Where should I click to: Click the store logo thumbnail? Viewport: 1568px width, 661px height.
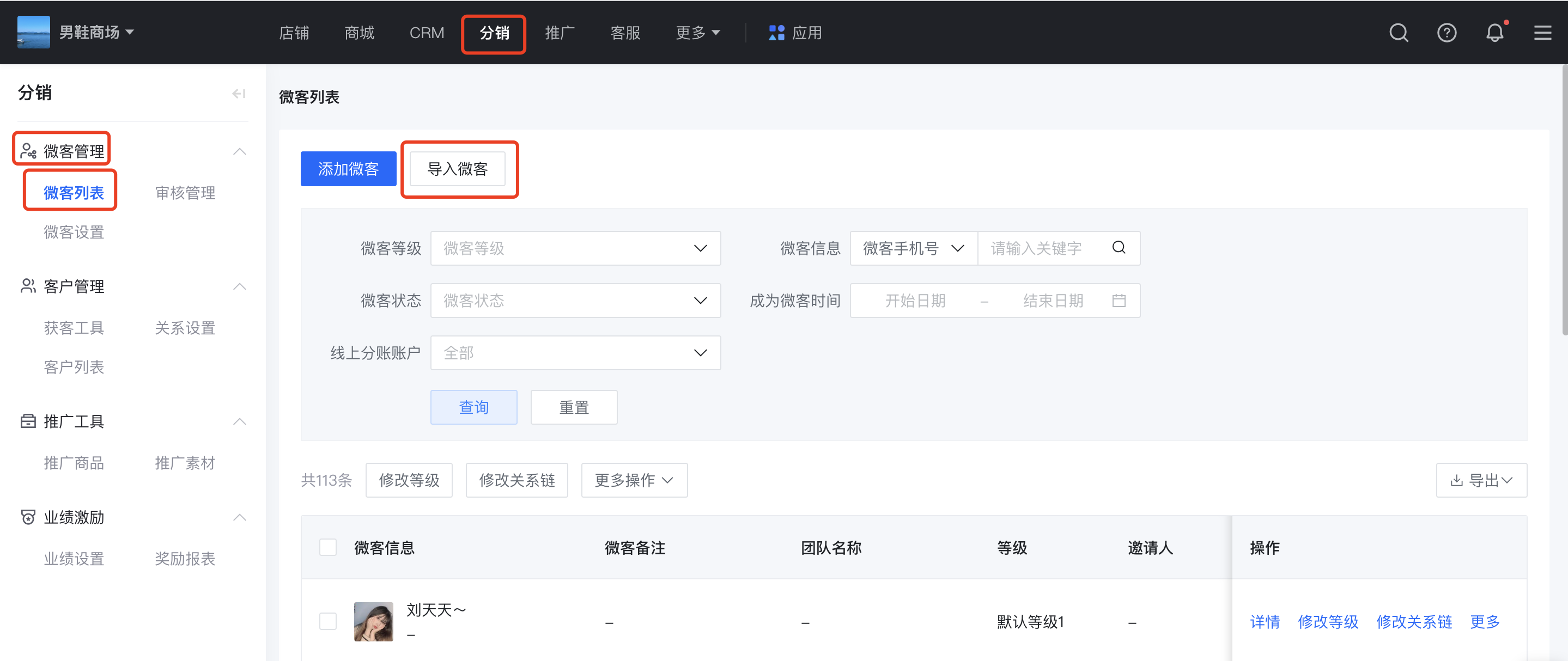coord(33,32)
